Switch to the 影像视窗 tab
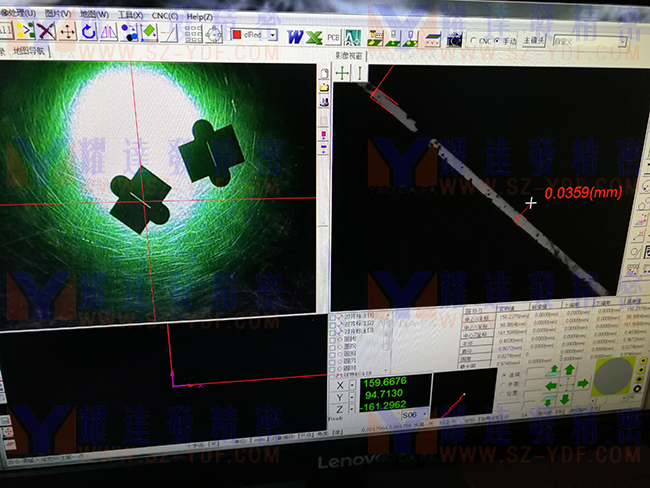 coord(349,56)
